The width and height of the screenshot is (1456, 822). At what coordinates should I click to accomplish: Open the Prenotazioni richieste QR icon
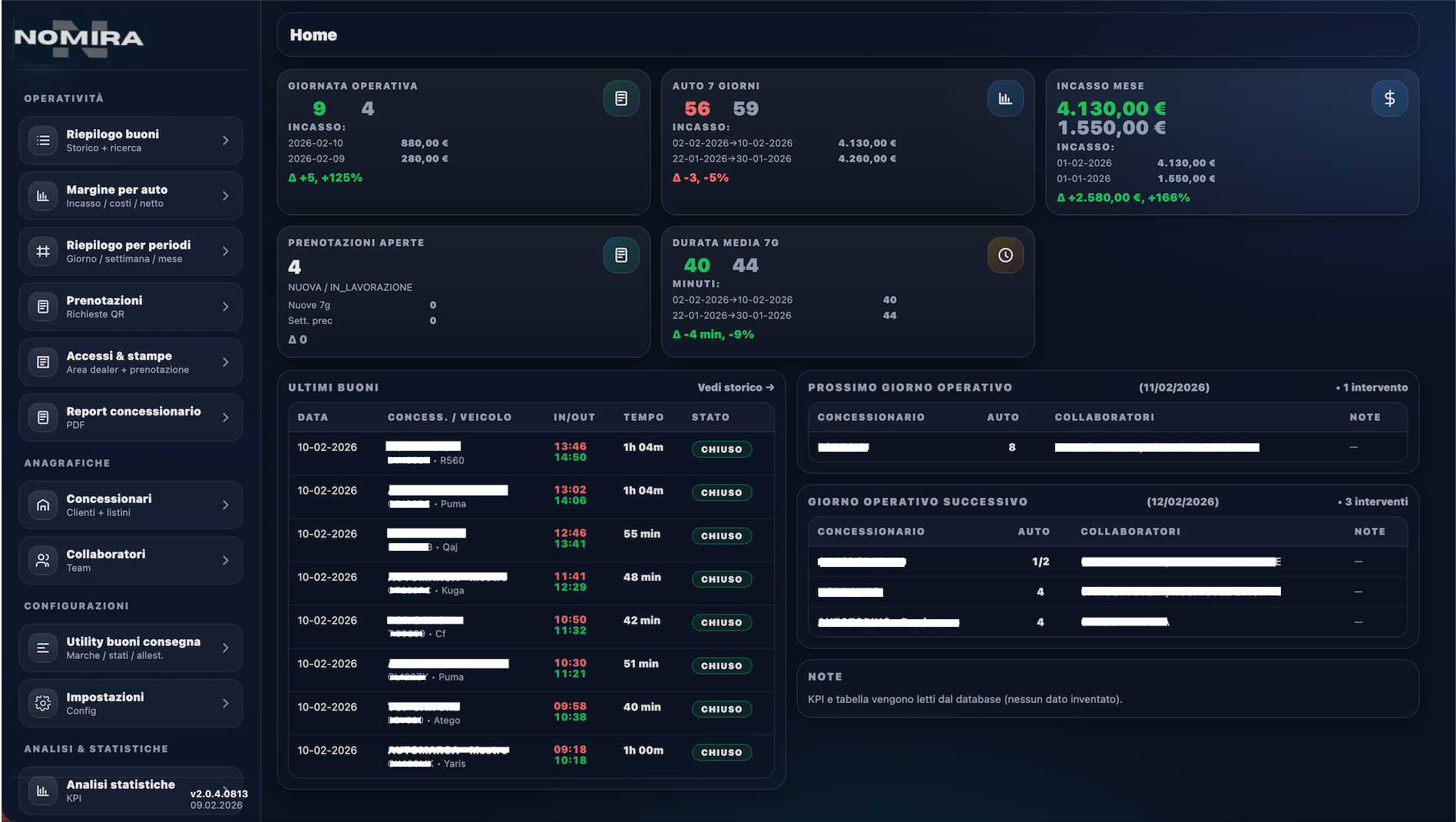coord(44,307)
